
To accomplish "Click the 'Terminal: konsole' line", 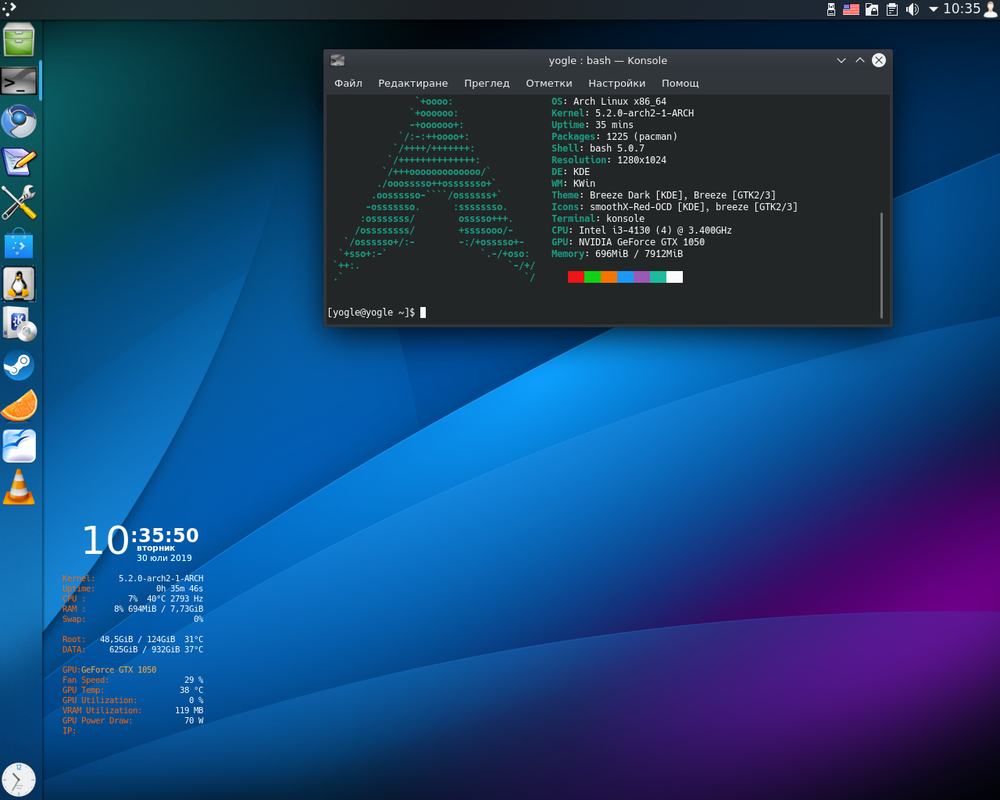I will click(598, 219).
